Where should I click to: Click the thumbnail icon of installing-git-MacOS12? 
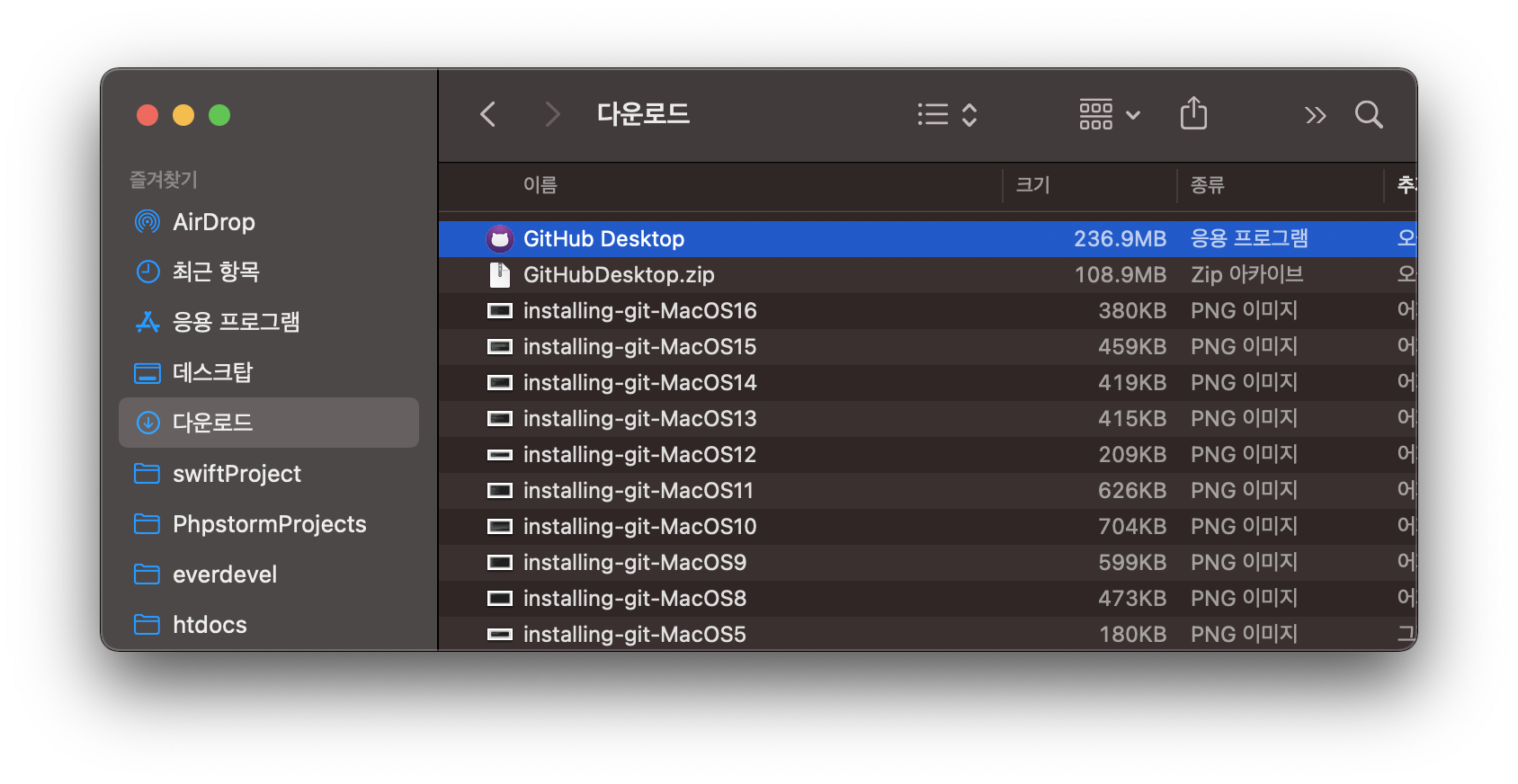pos(500,454)
